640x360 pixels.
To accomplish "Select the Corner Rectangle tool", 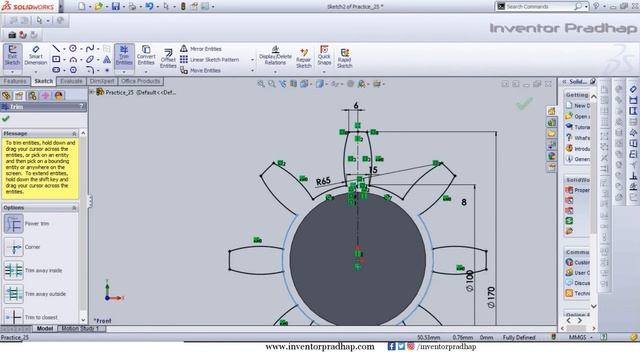I will pyautogui.click(x=56, y=59).
